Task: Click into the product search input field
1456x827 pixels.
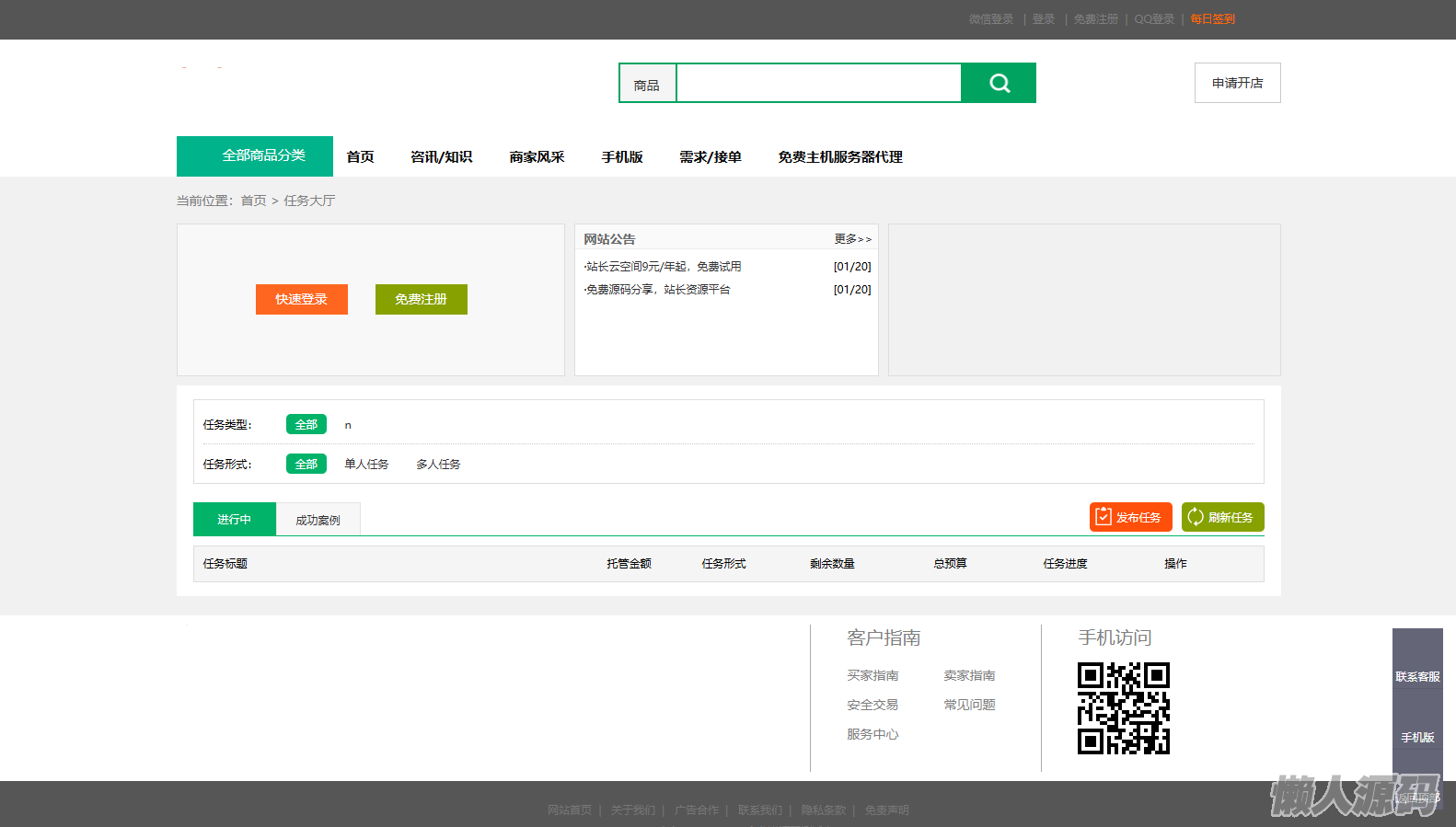Action: (818, 84)
